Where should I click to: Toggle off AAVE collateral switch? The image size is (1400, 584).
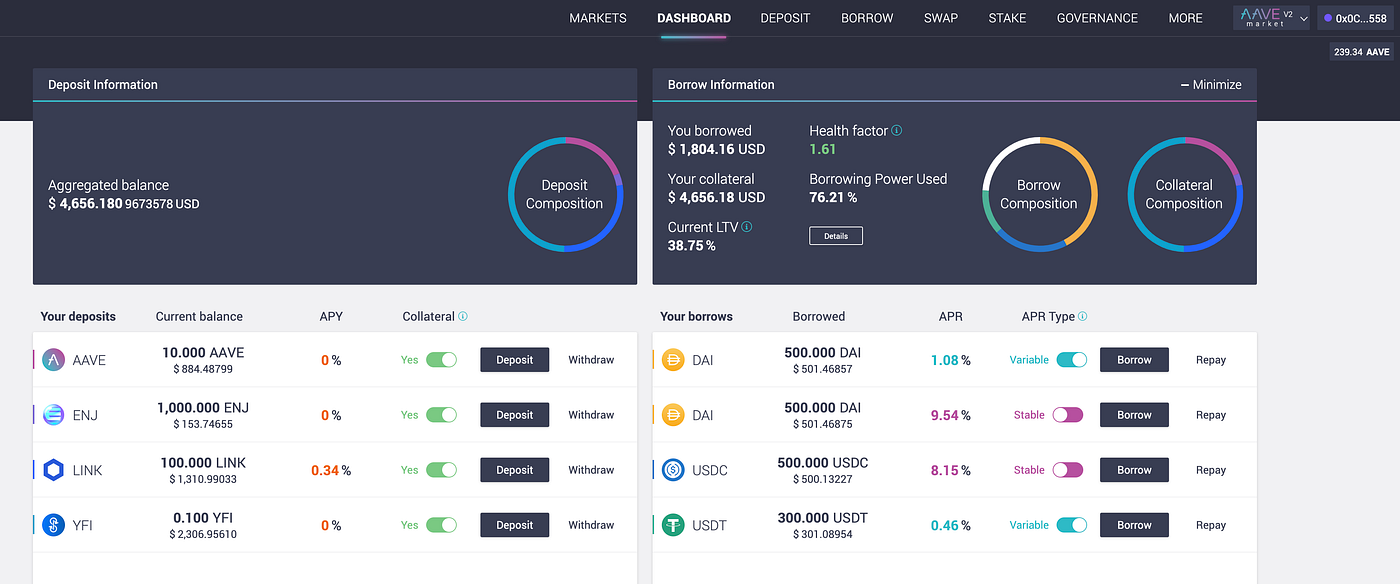(441, 359)
